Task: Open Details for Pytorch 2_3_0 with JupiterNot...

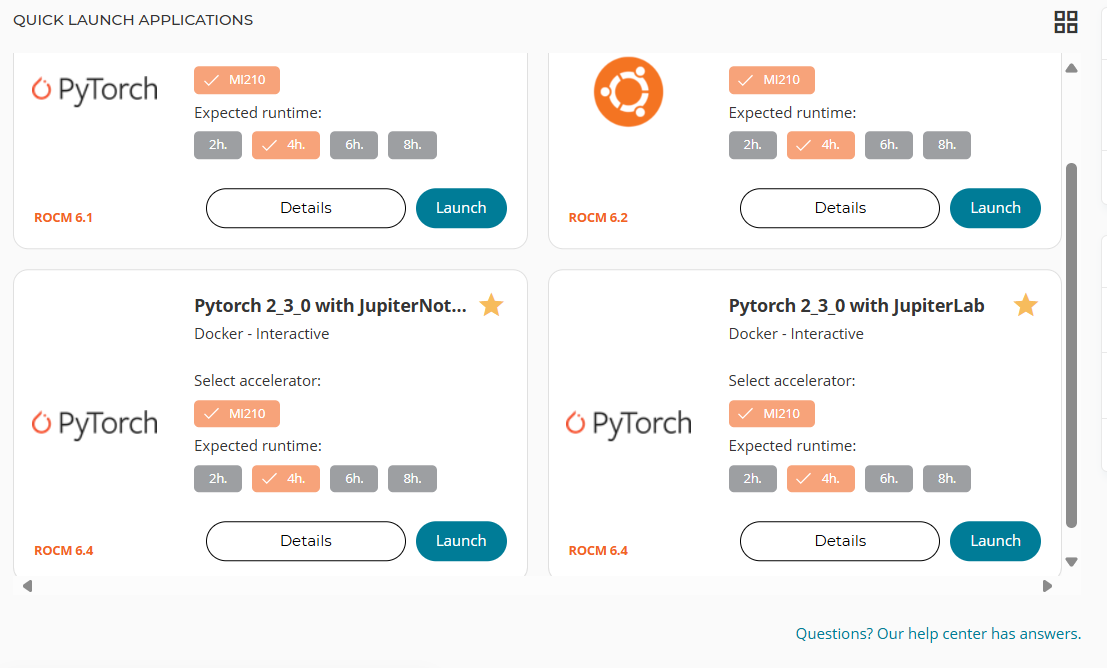Action: tap(306, 541)
